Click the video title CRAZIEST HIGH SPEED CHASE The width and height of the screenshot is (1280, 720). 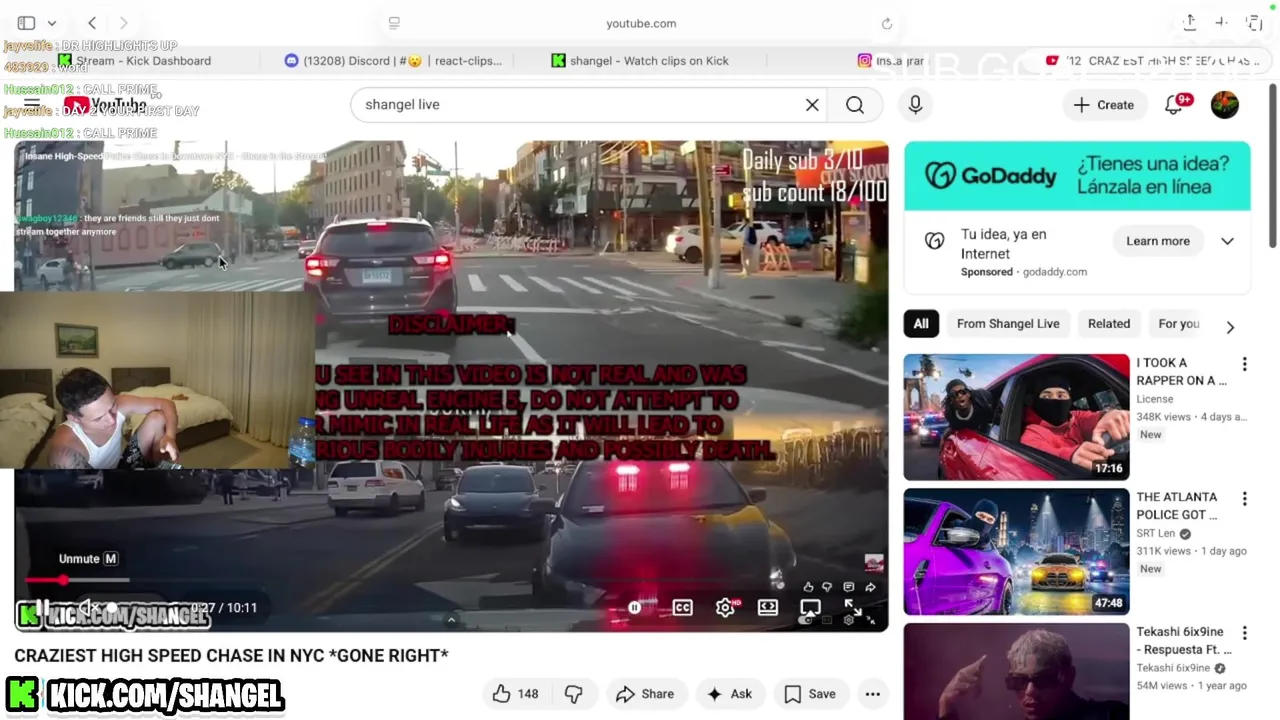coord(231,656)
